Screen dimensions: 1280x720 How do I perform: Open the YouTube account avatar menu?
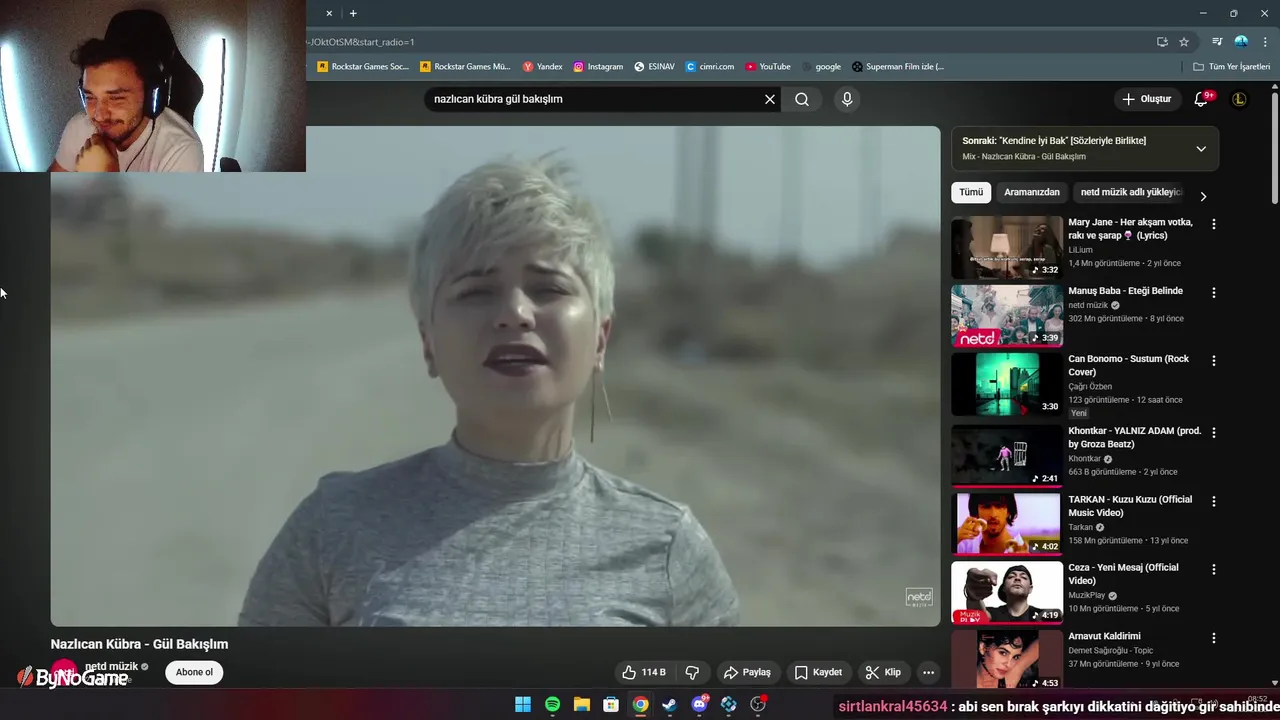[x=1239, y=99]
